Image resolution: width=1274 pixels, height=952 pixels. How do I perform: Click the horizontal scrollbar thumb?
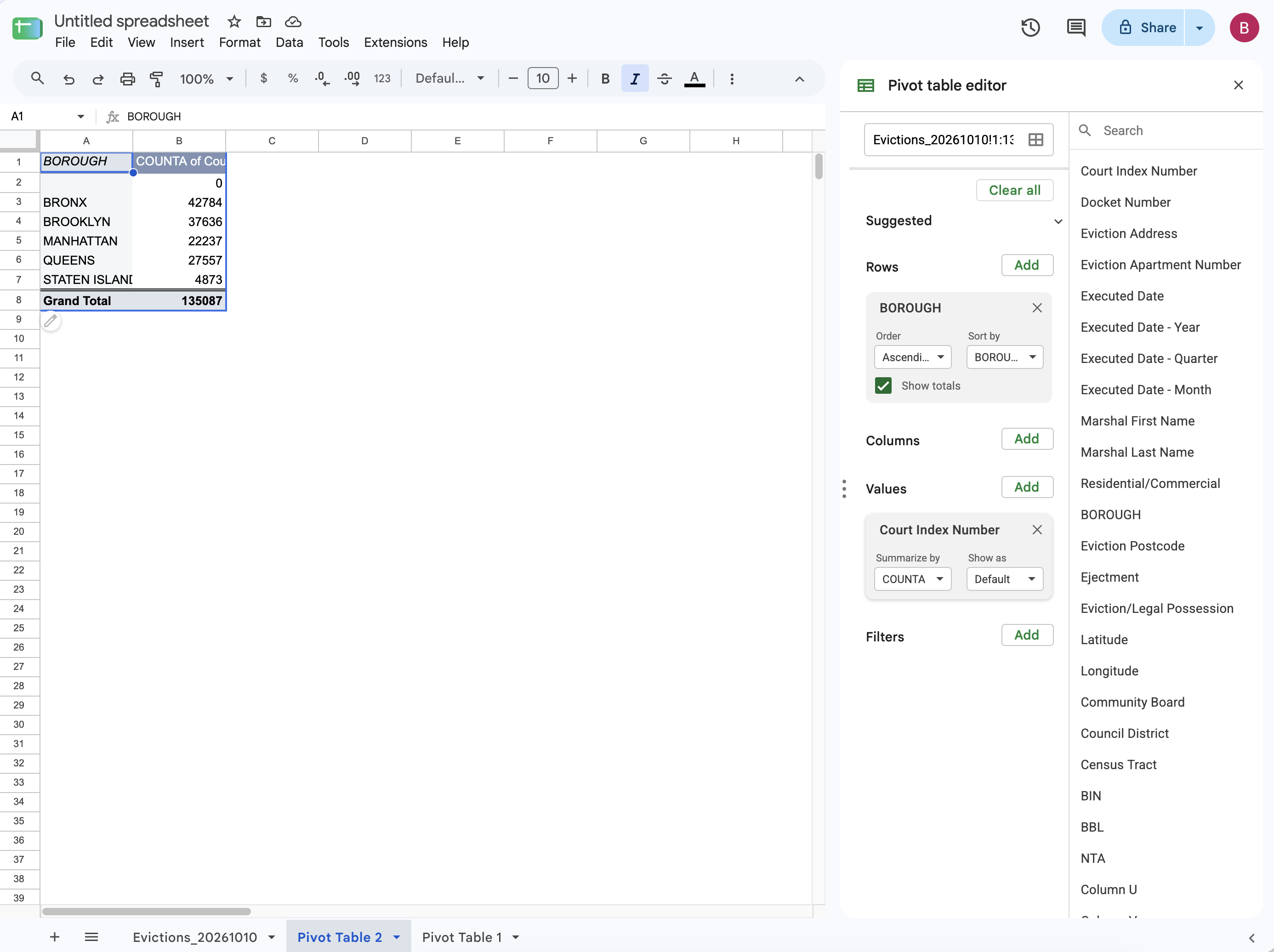click(146, 911)
